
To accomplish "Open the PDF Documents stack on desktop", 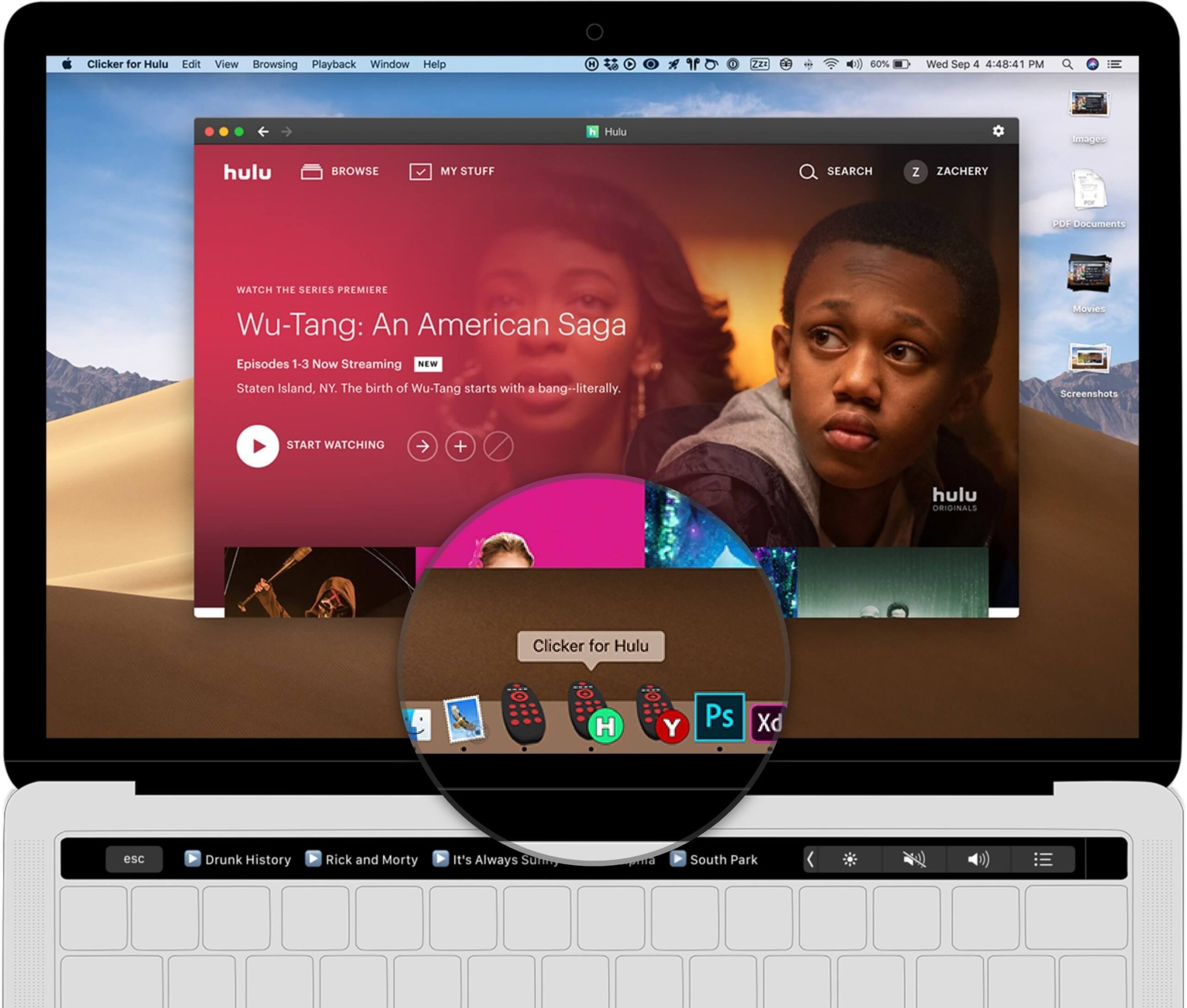I will point(1089,199).
